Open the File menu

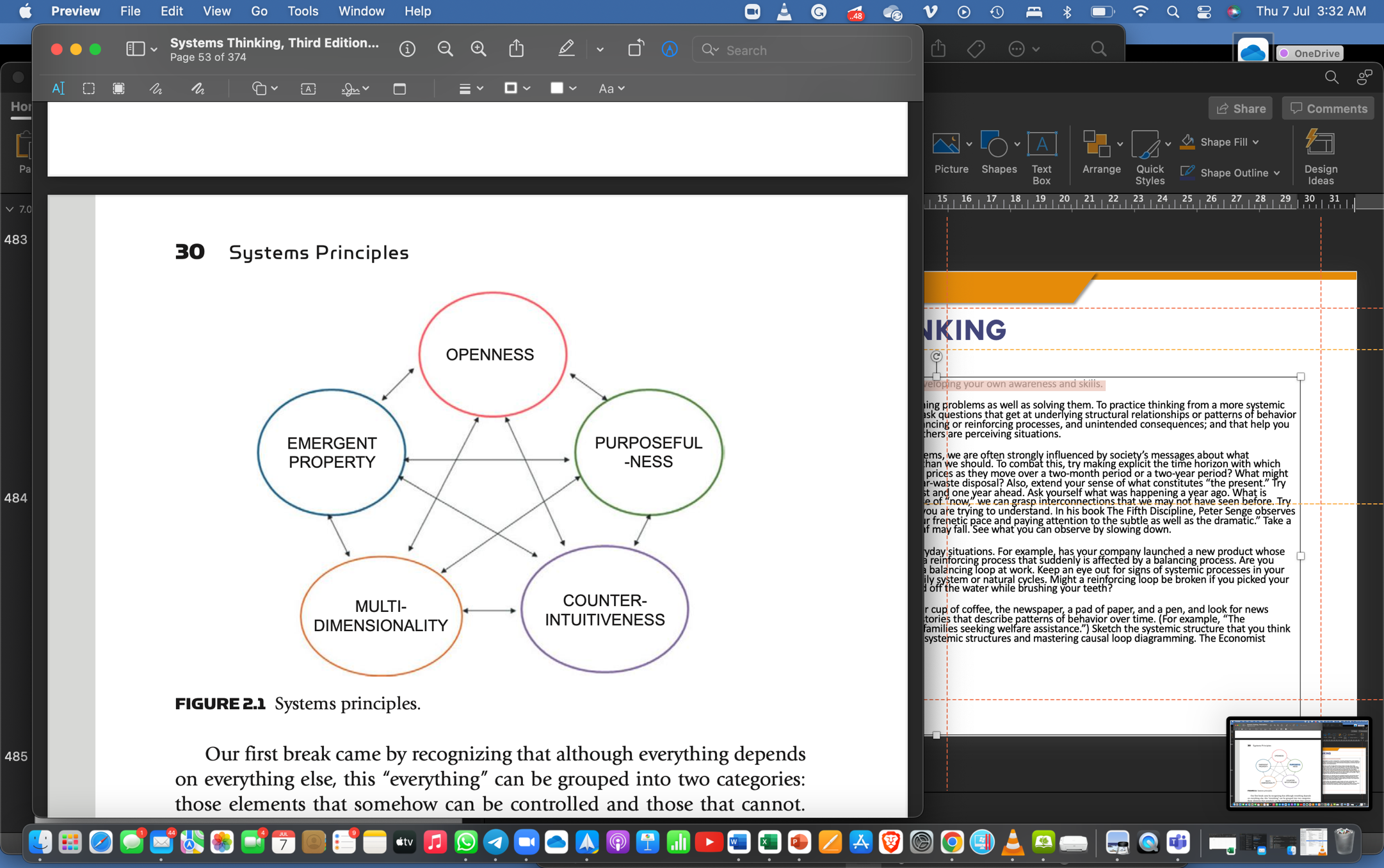(130, 11)
